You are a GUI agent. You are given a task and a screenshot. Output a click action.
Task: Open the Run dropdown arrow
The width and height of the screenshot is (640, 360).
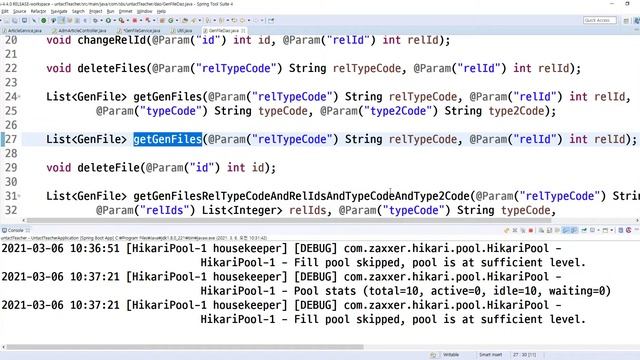point(114,20)
